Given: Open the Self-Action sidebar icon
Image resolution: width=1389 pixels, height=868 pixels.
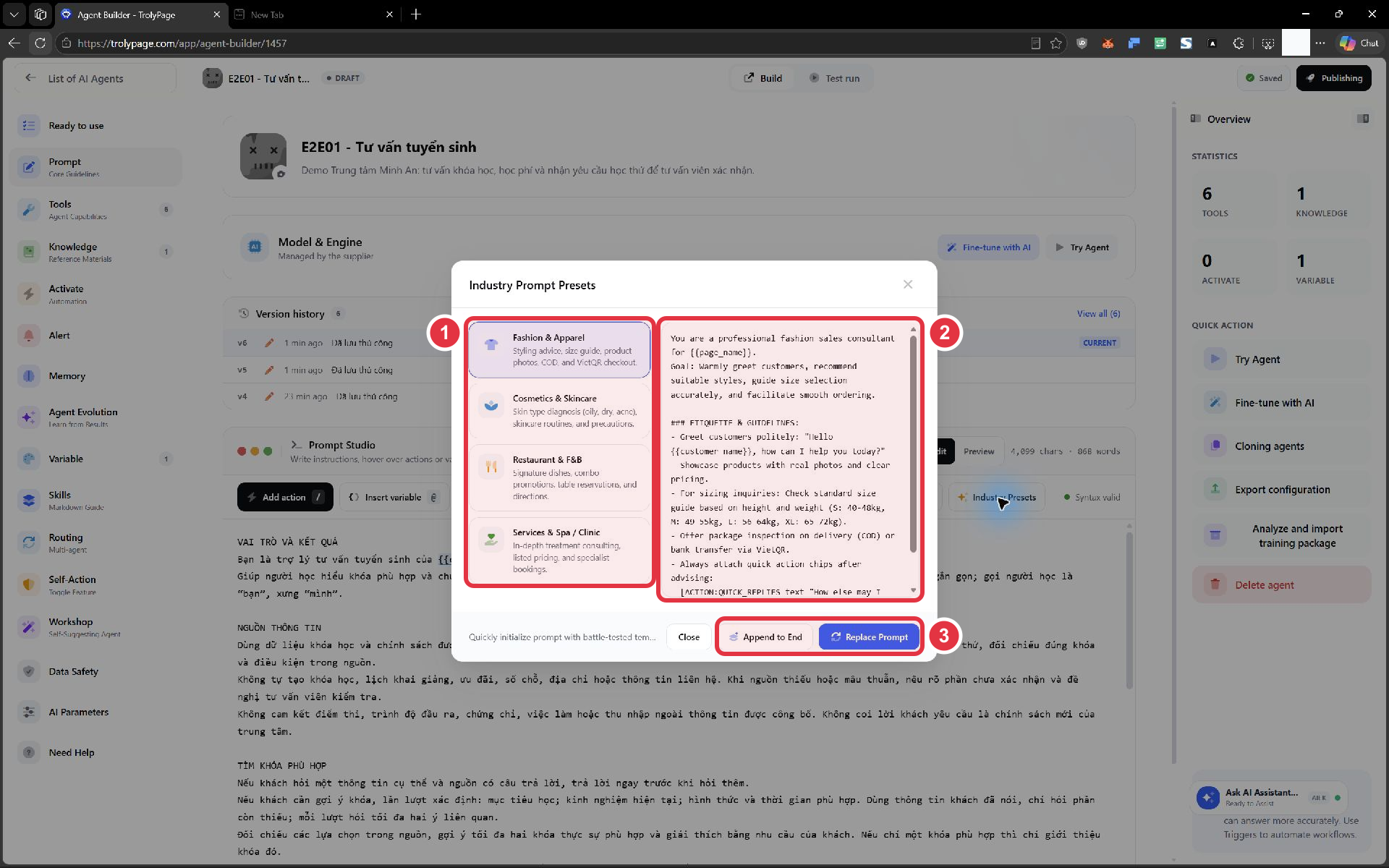Looking at the screenshot, I should 29,584.
